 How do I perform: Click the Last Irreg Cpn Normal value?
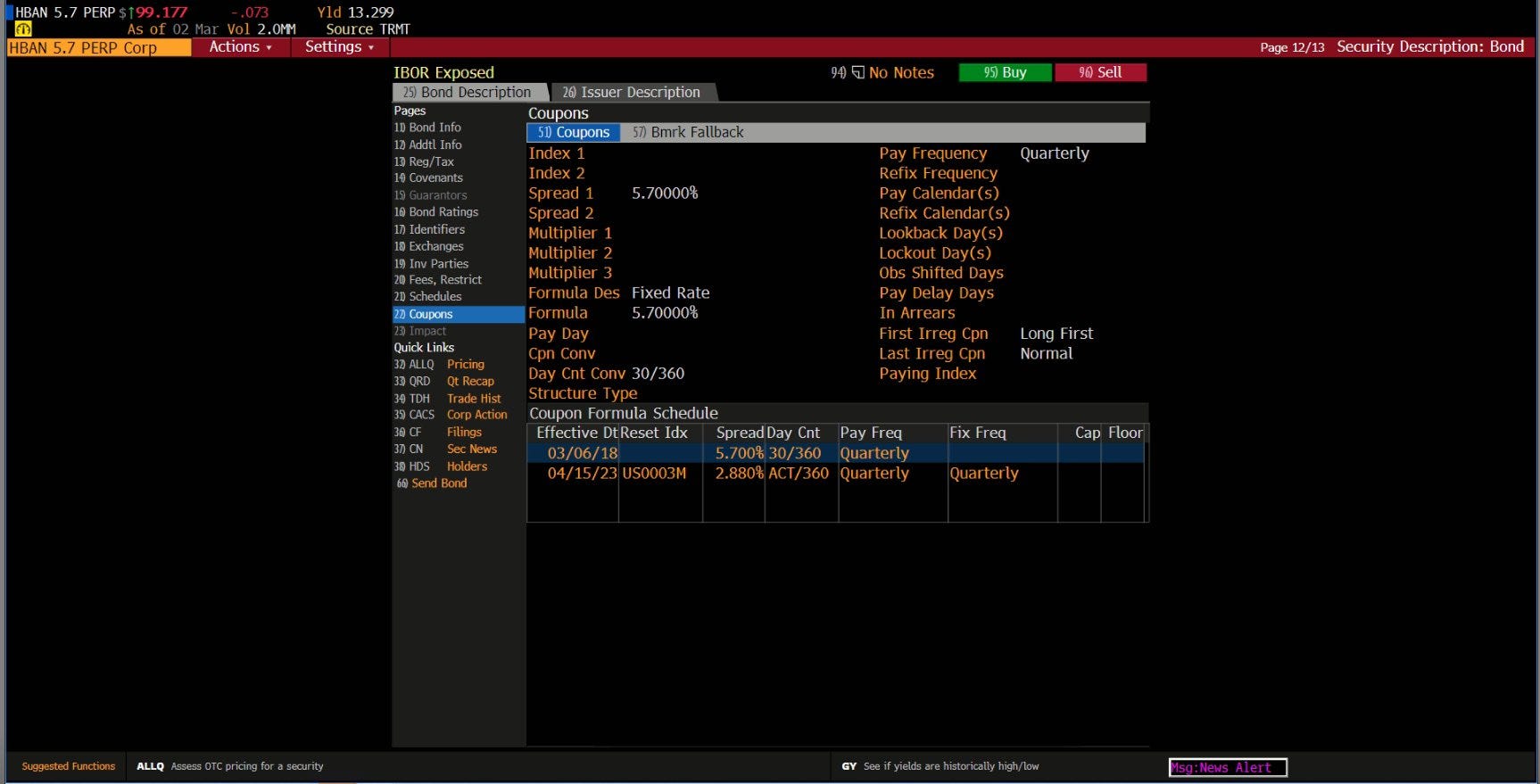tap(1047, 353)
